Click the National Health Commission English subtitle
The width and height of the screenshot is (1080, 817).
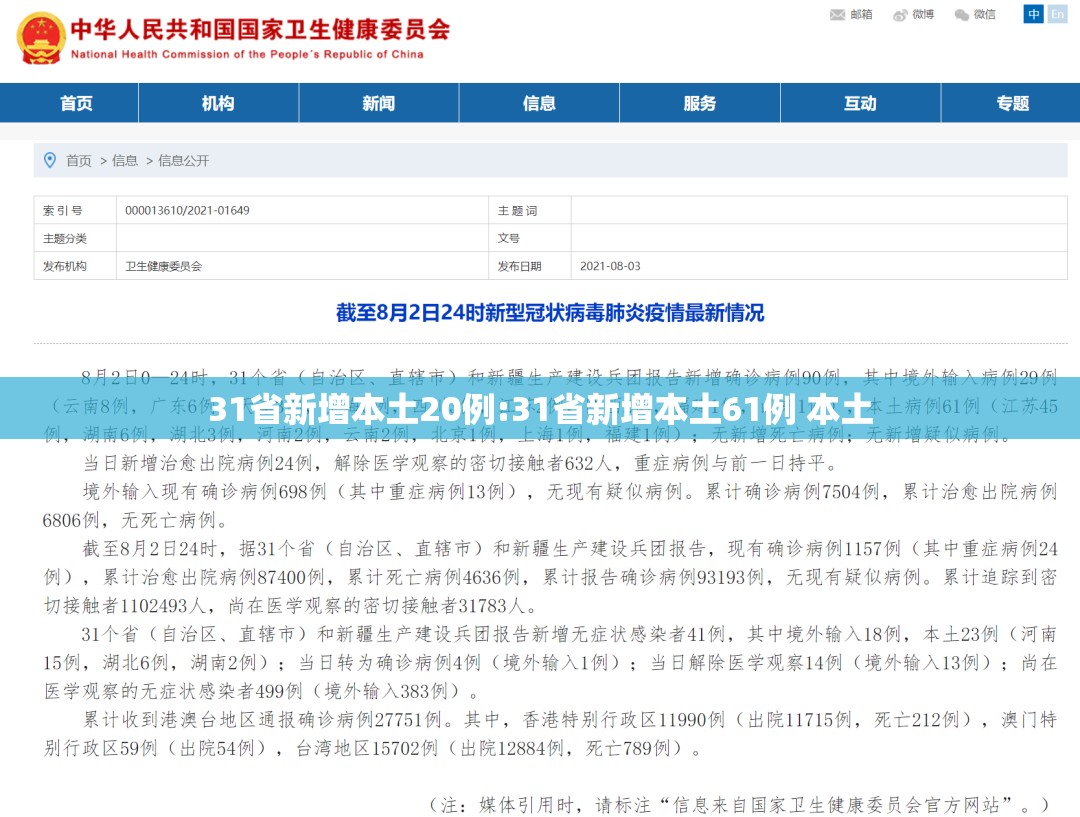(247, 54)
